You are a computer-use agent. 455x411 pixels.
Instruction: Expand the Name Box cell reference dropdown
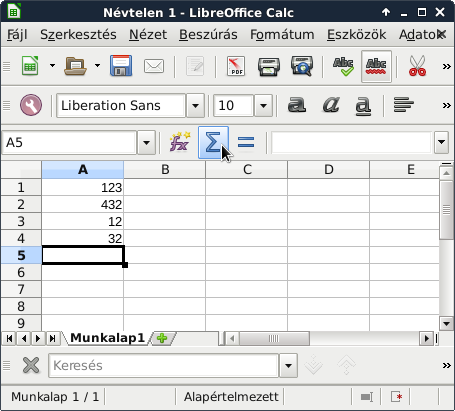click(146, 143)
